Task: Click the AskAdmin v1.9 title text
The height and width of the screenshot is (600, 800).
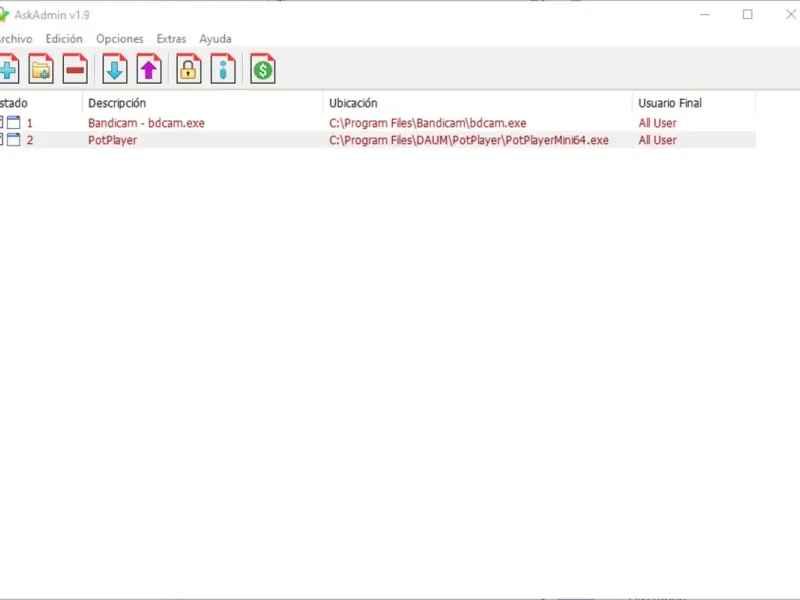Action: (x=52, y=15)
